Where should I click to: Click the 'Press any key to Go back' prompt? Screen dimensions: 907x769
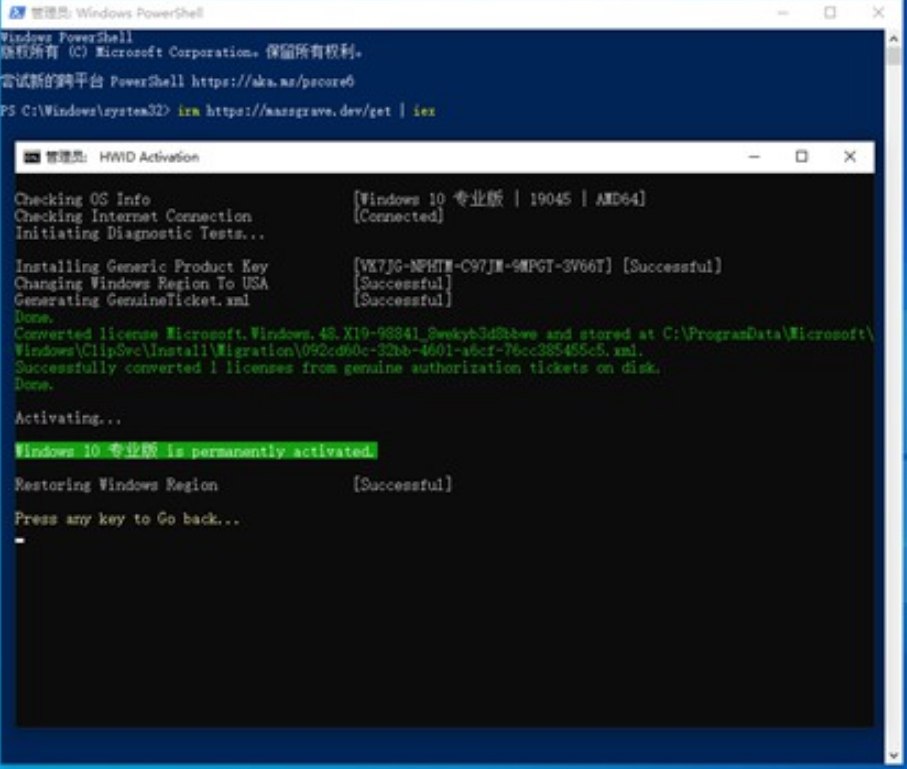tap(127, 519)
